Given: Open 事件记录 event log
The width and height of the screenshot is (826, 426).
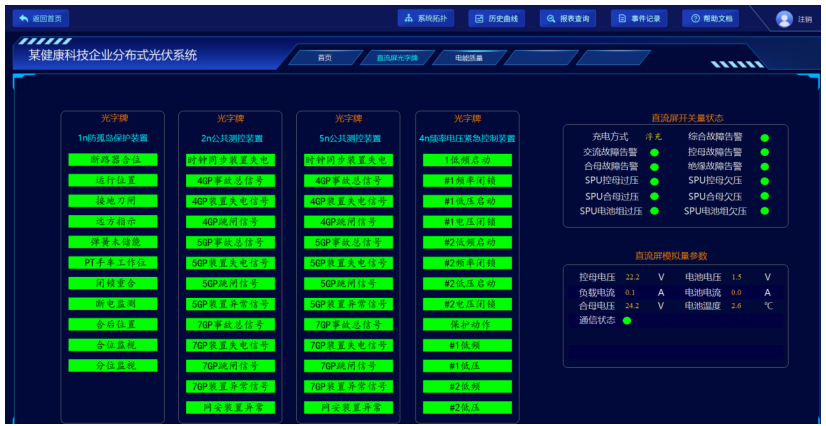Looking at the screenshot, I should point(639,18).
